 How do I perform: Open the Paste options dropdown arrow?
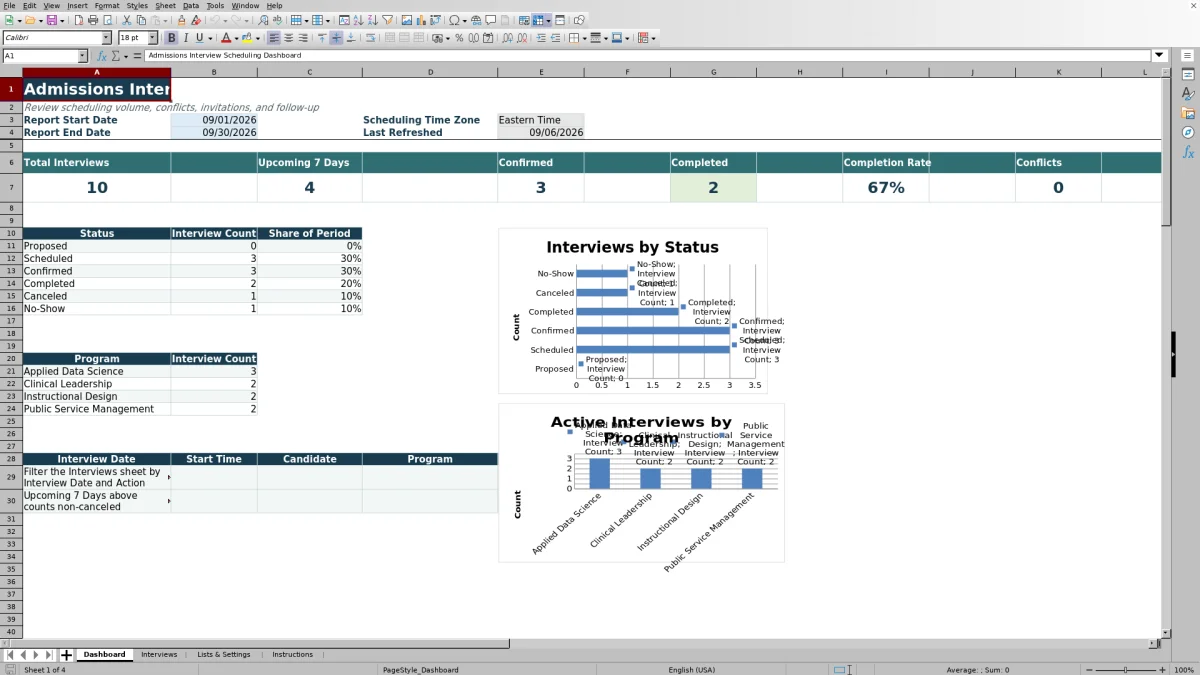coord(165,20)
